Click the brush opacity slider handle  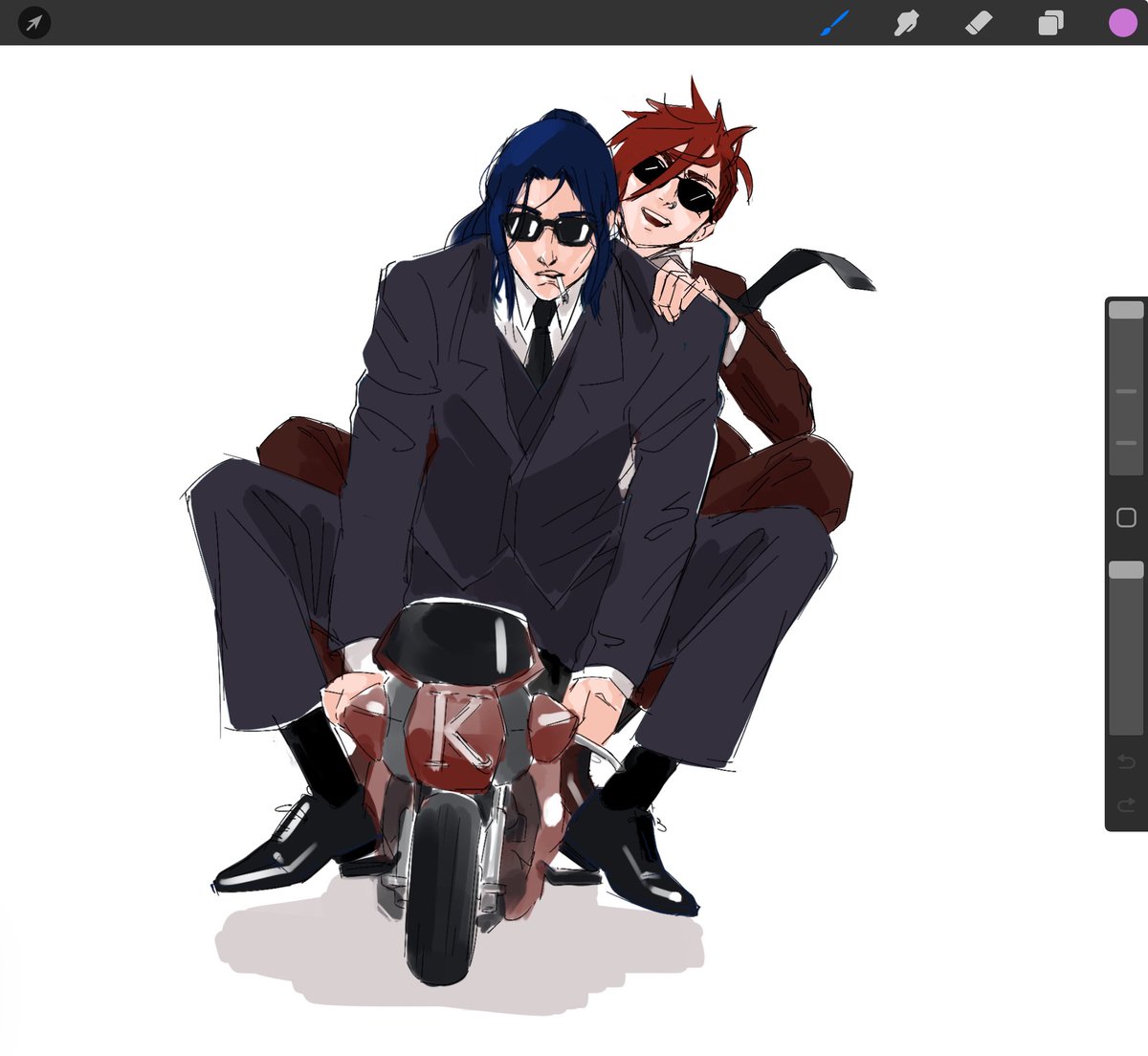click(1126, 569)
